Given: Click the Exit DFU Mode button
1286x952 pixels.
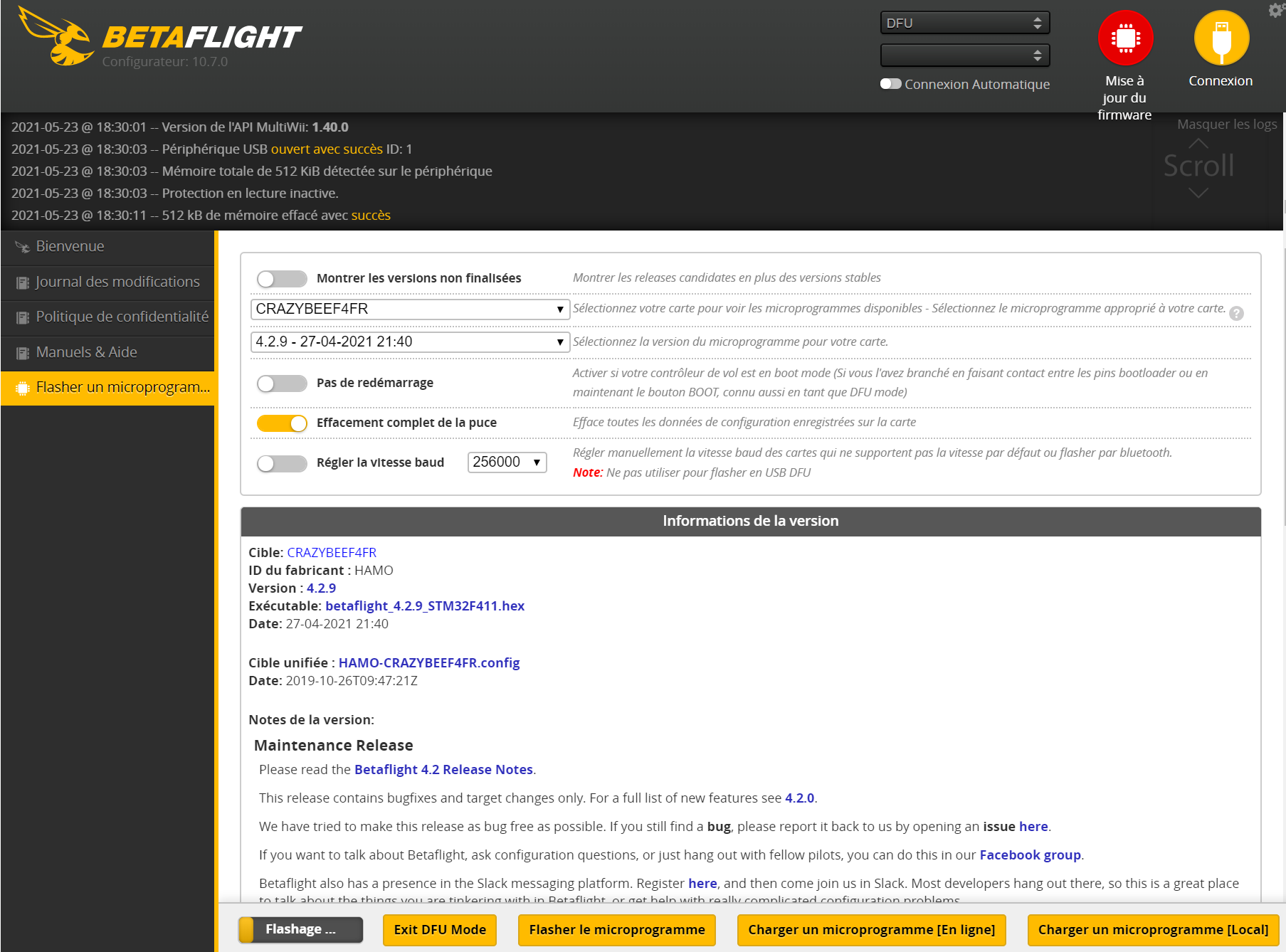Looking at the screenshot, I should 439,930.
